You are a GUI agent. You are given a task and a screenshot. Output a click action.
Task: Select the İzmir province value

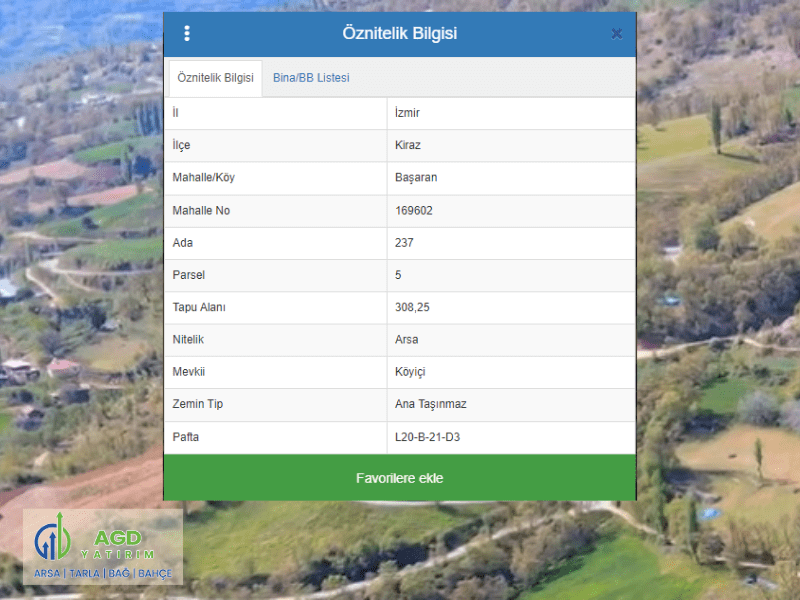[407, 113]
